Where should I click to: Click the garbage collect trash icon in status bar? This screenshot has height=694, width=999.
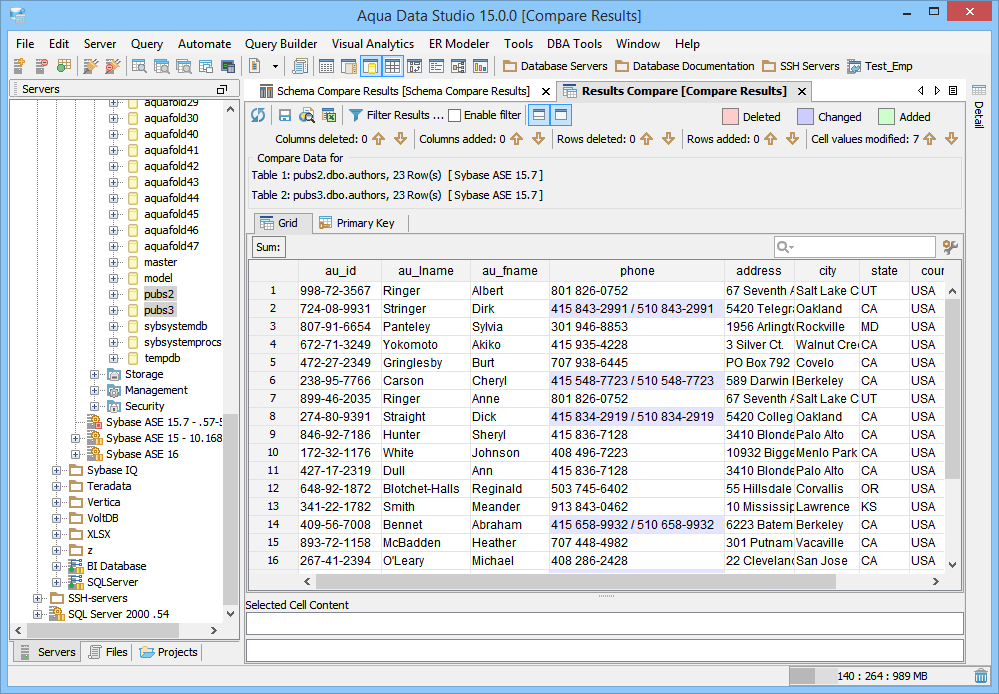coord(981,676)
